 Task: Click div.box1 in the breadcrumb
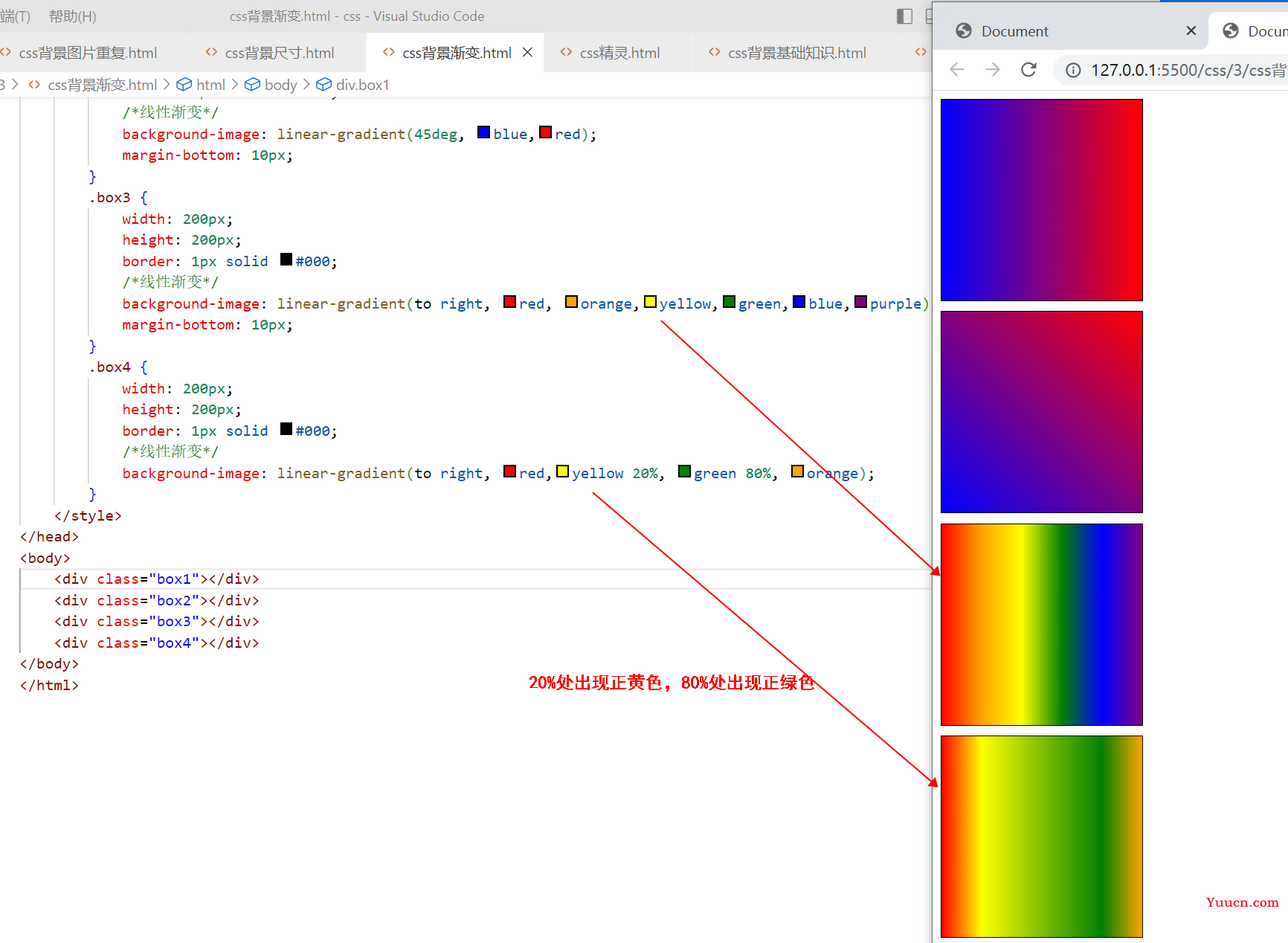pos(362,85)
